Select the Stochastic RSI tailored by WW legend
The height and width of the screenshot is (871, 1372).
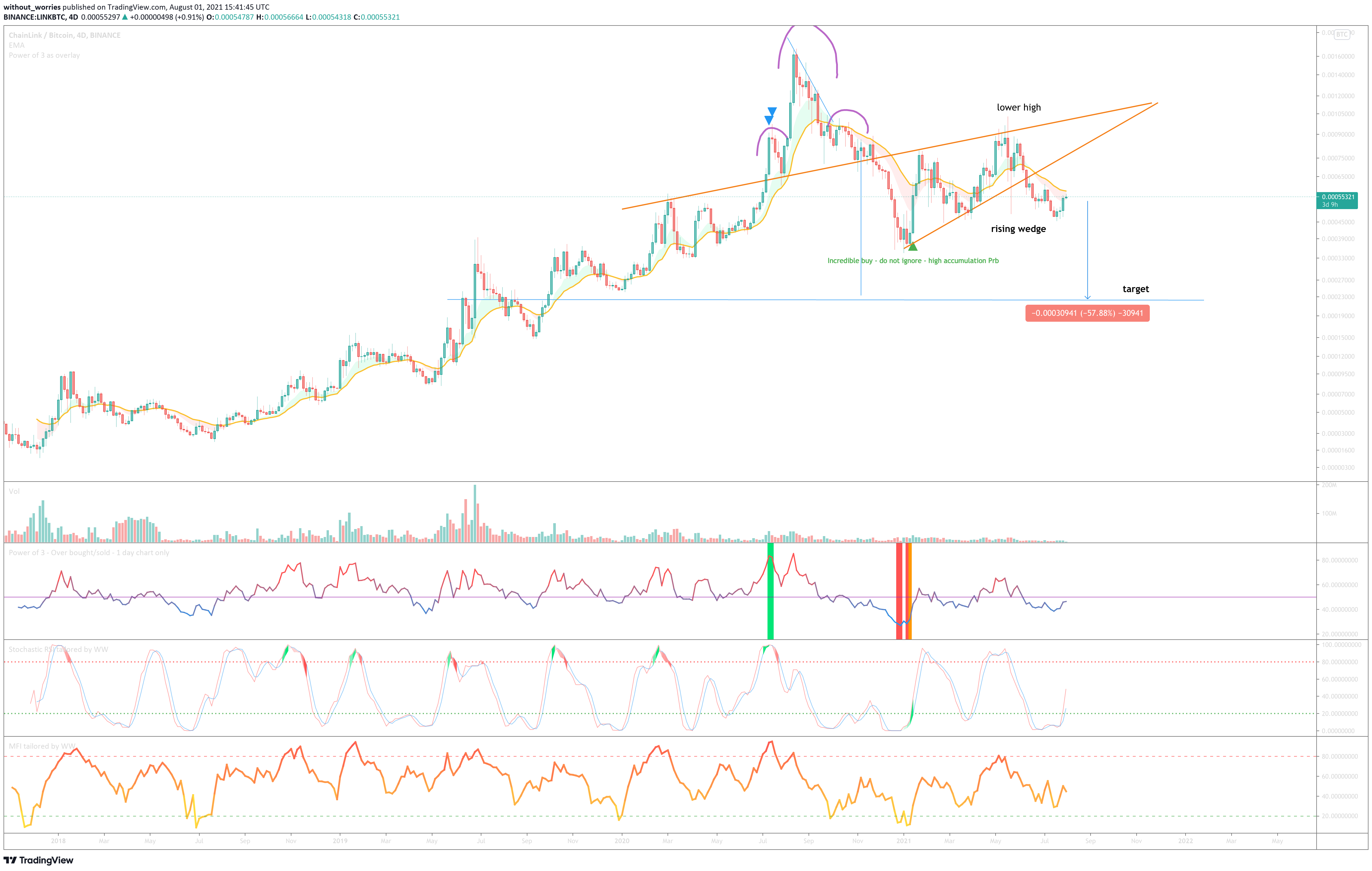tap(58, 649)
